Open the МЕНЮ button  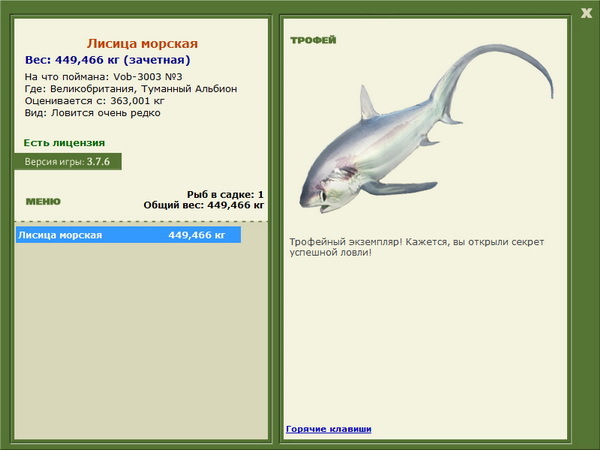tap(43, 202)
